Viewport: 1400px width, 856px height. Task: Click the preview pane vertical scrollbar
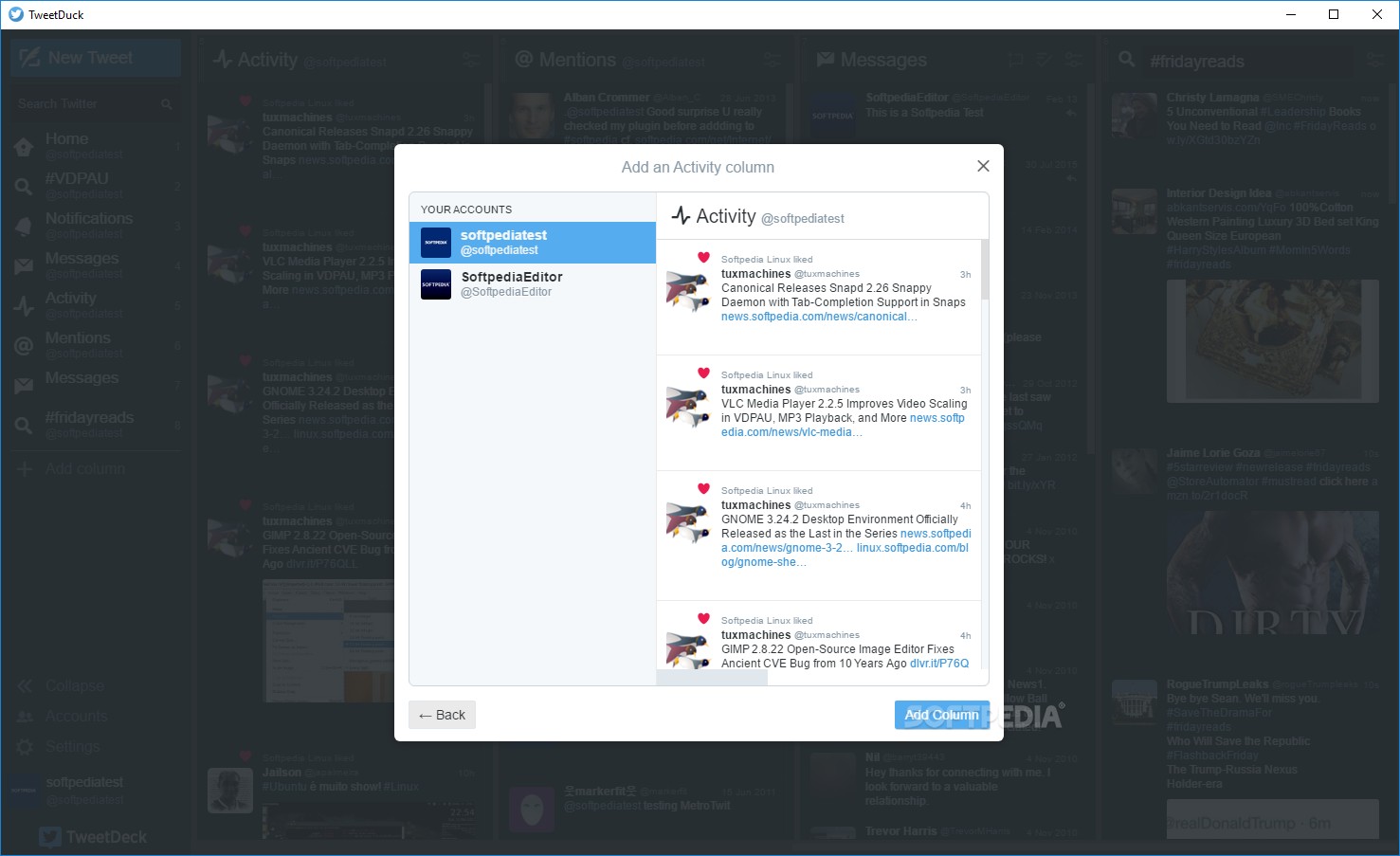(985, 269)
